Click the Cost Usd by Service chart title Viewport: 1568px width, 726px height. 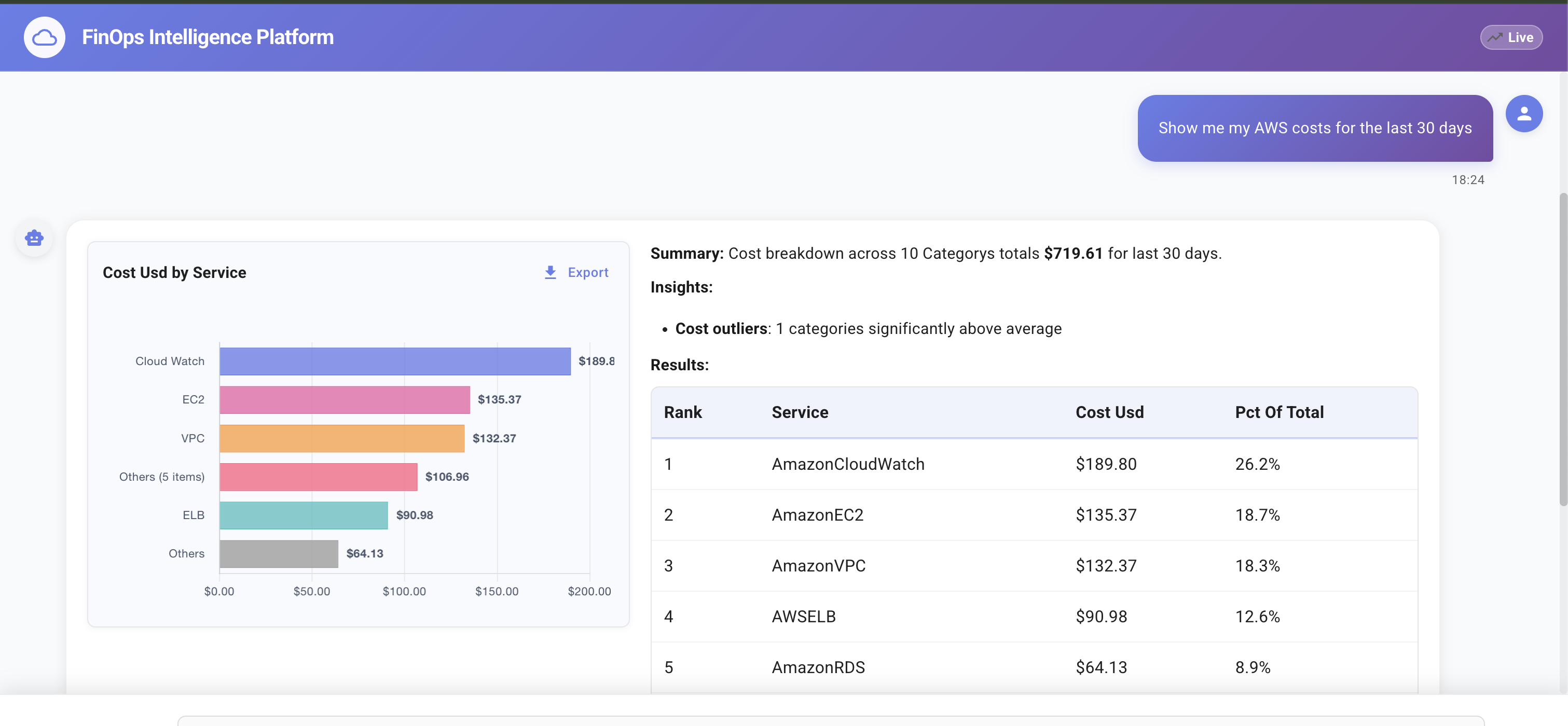click(x=174, y=272)
